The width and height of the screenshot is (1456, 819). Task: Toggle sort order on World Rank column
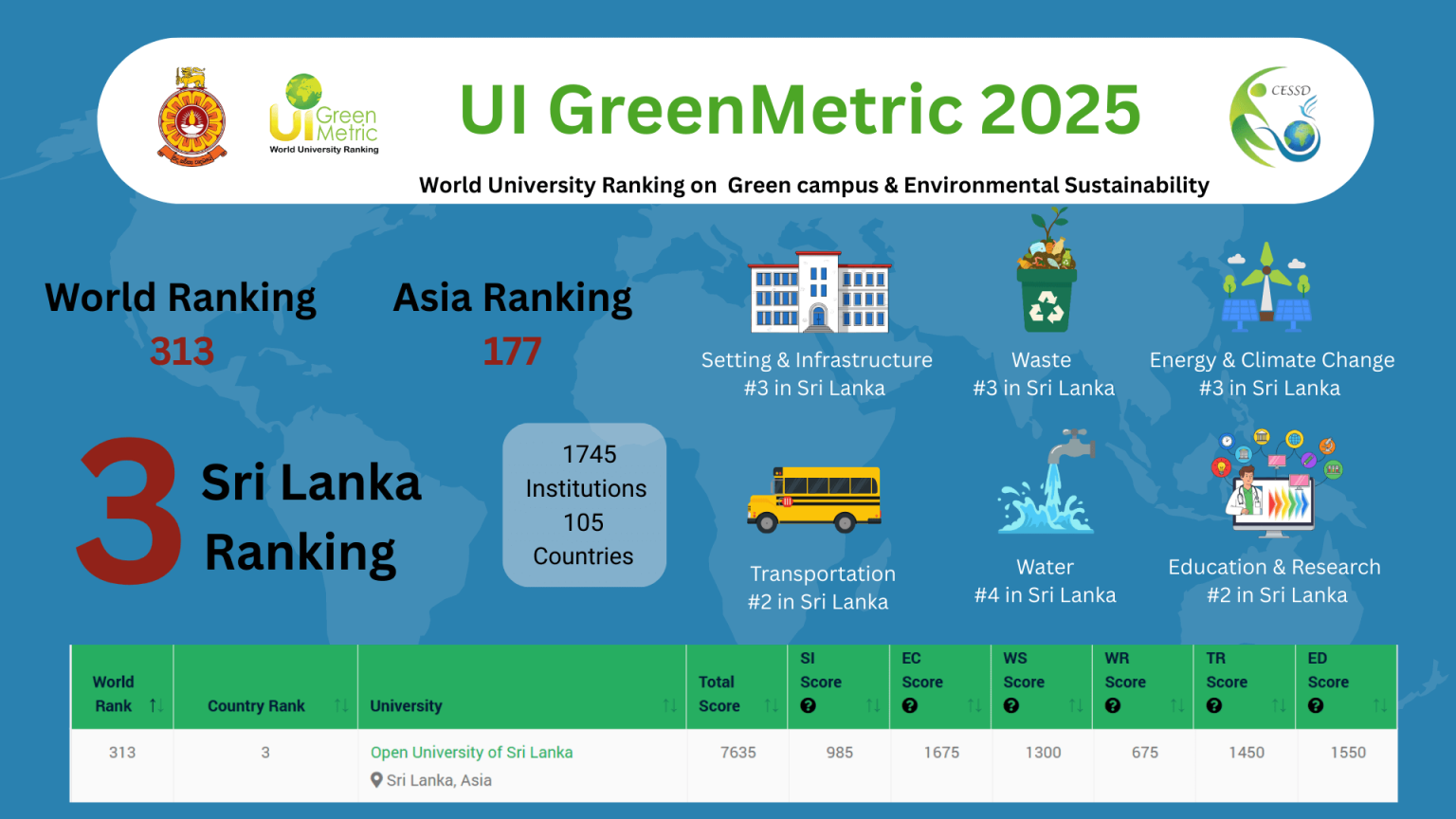tap(156, 705)
